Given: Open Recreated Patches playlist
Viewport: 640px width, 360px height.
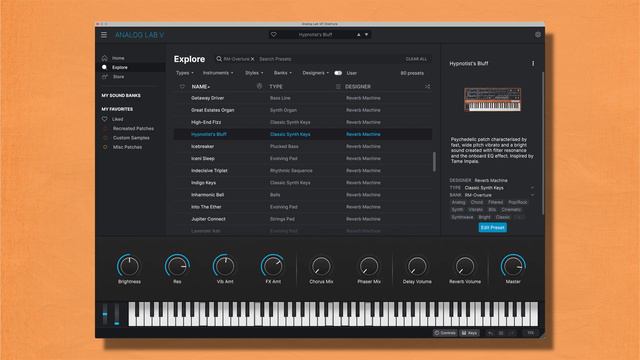Looking at the screenshot, I should click(133, 129).
